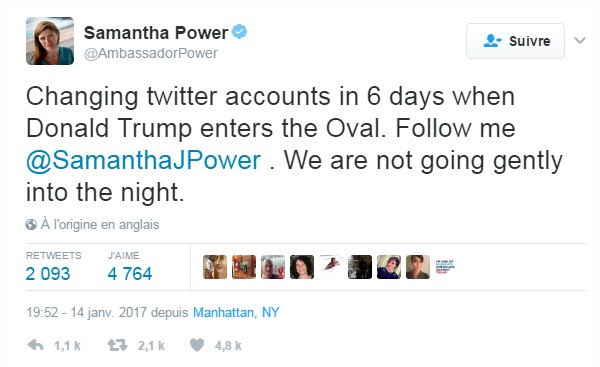Viewport: 600px width, 367px height.
Task: Open the Samantha Power display name
Action: tap(156, 33)
